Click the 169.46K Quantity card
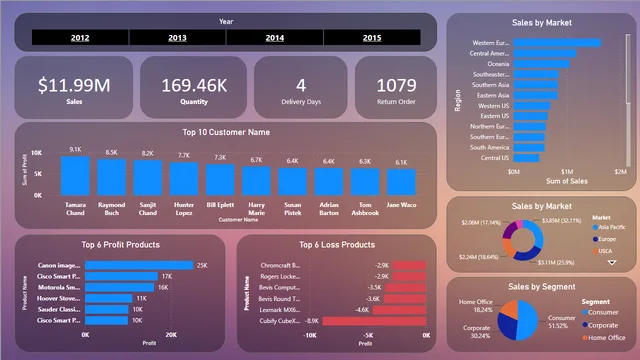The image size is (640, 360). 193,88
